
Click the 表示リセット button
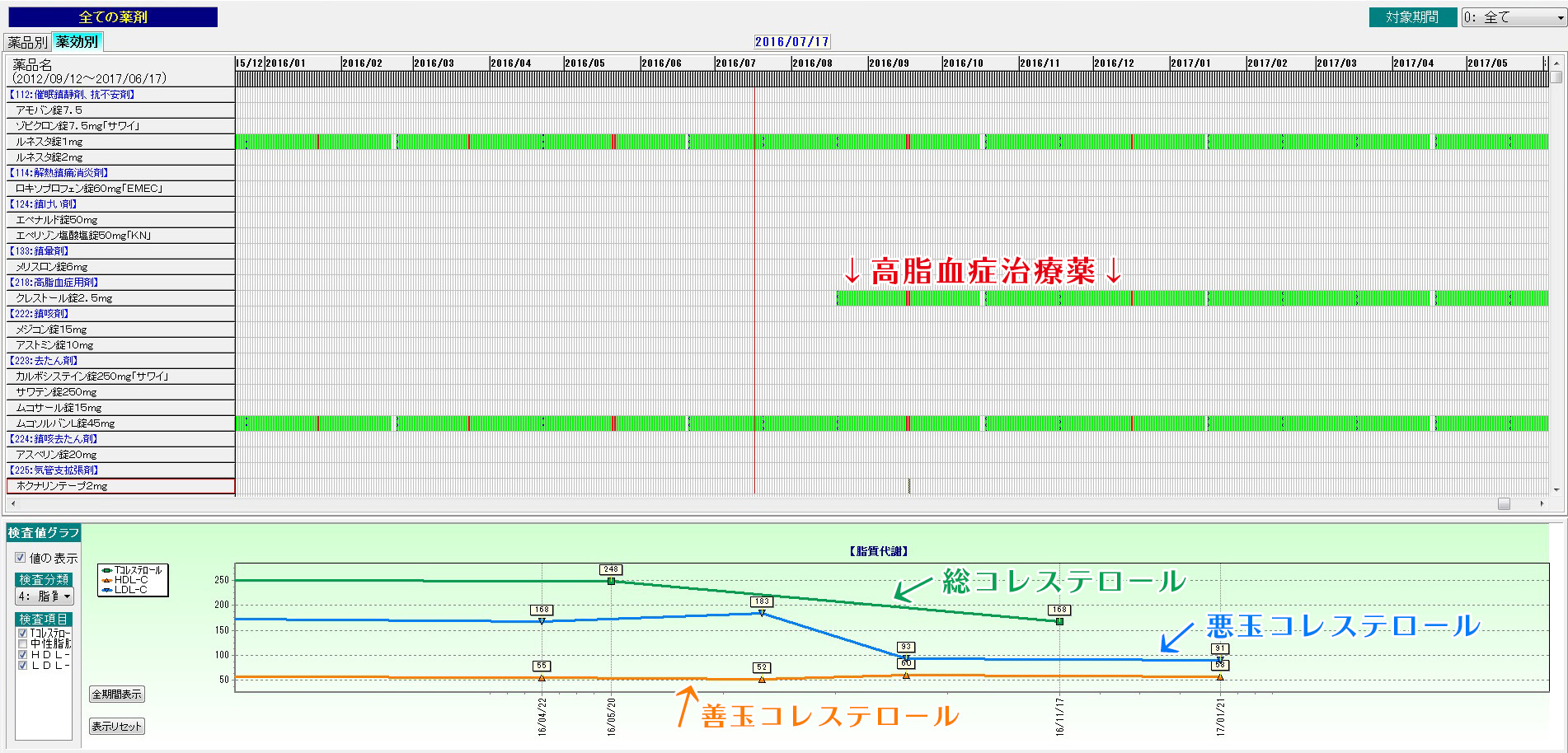point(117,727)
